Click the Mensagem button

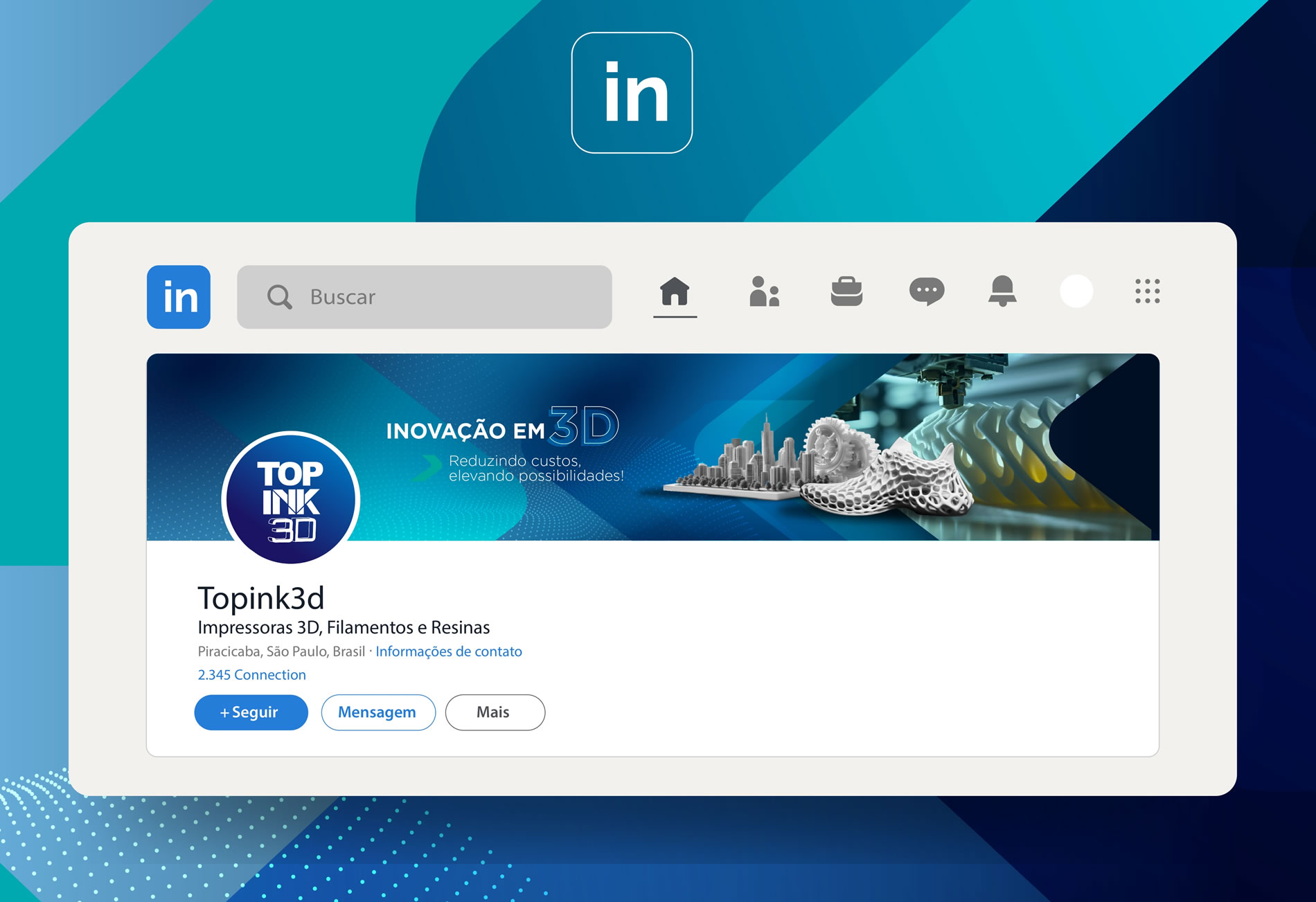point(378,712)
